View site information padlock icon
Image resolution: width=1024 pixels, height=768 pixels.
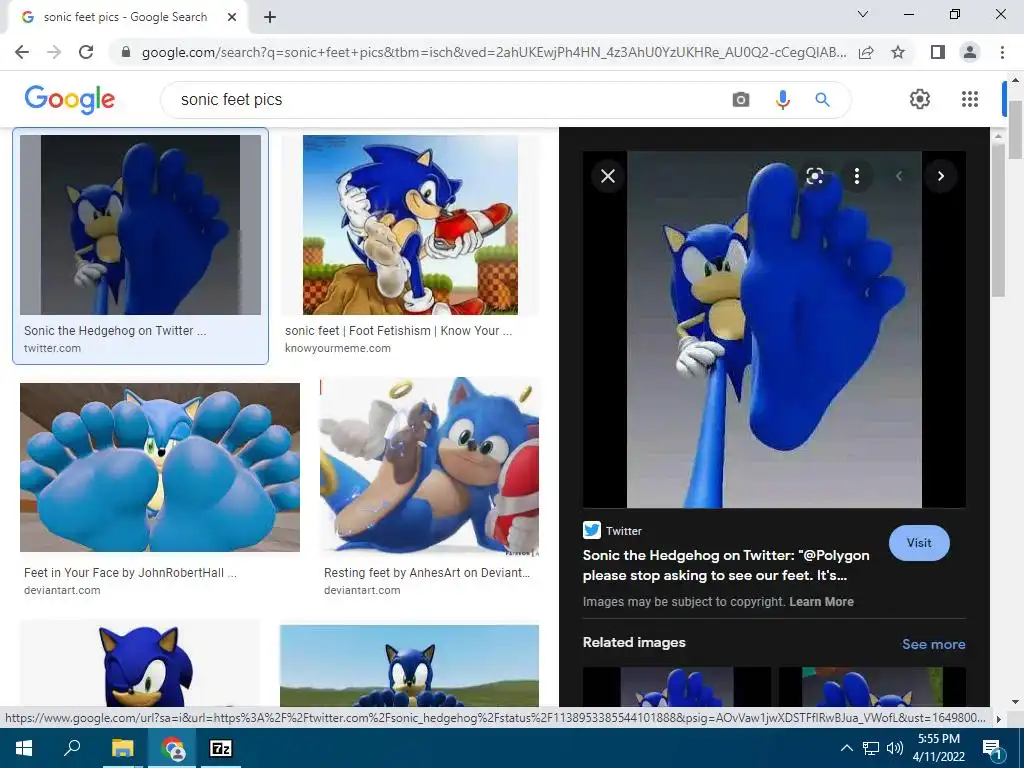[126, 52]
